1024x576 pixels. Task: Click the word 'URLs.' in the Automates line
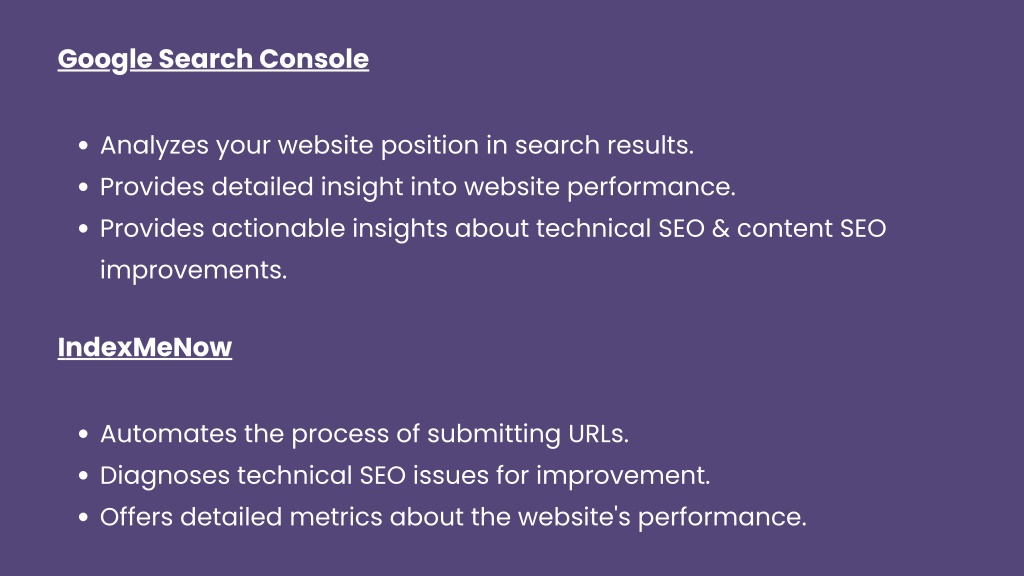coord(598,434)
